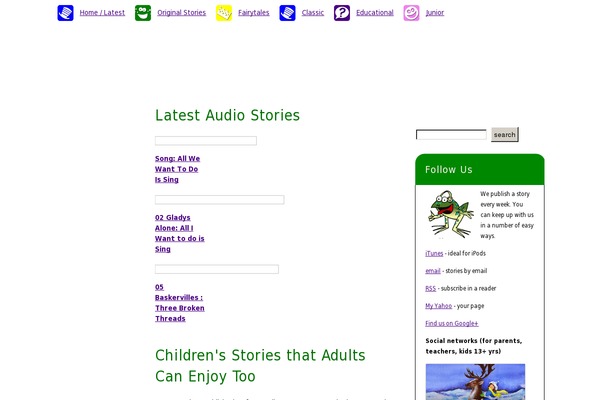Open '05 Baskervilles: Three Broken Threads' link
600x400 pixels.
pyautogui.click(x=179, y=303)
